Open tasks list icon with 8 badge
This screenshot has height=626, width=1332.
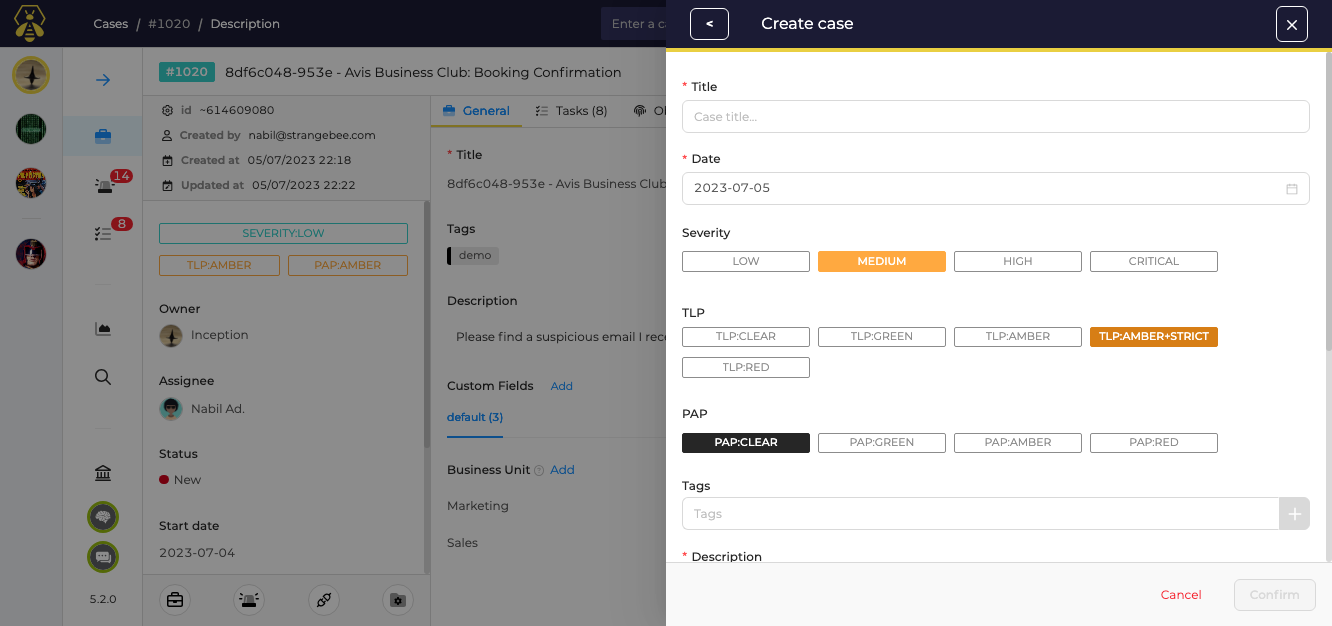point(103,233)
